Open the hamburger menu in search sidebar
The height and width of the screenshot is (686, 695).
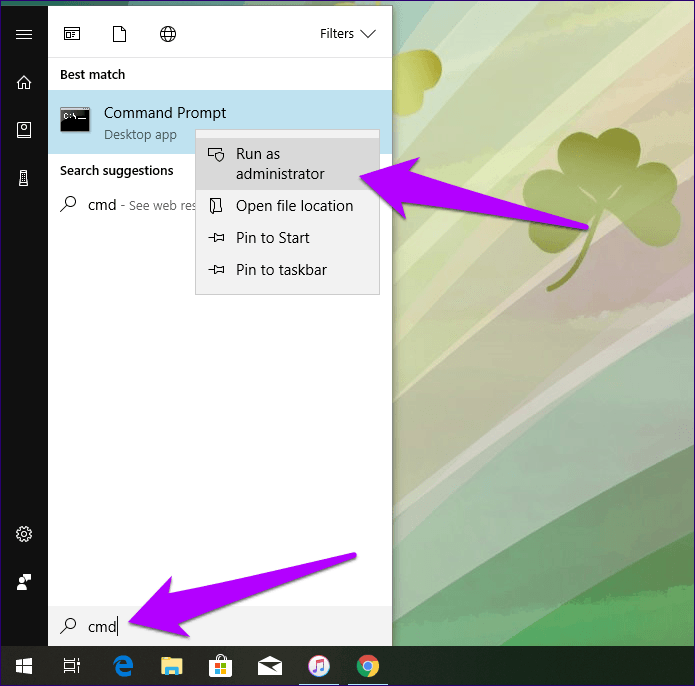(x=24, y=34)
